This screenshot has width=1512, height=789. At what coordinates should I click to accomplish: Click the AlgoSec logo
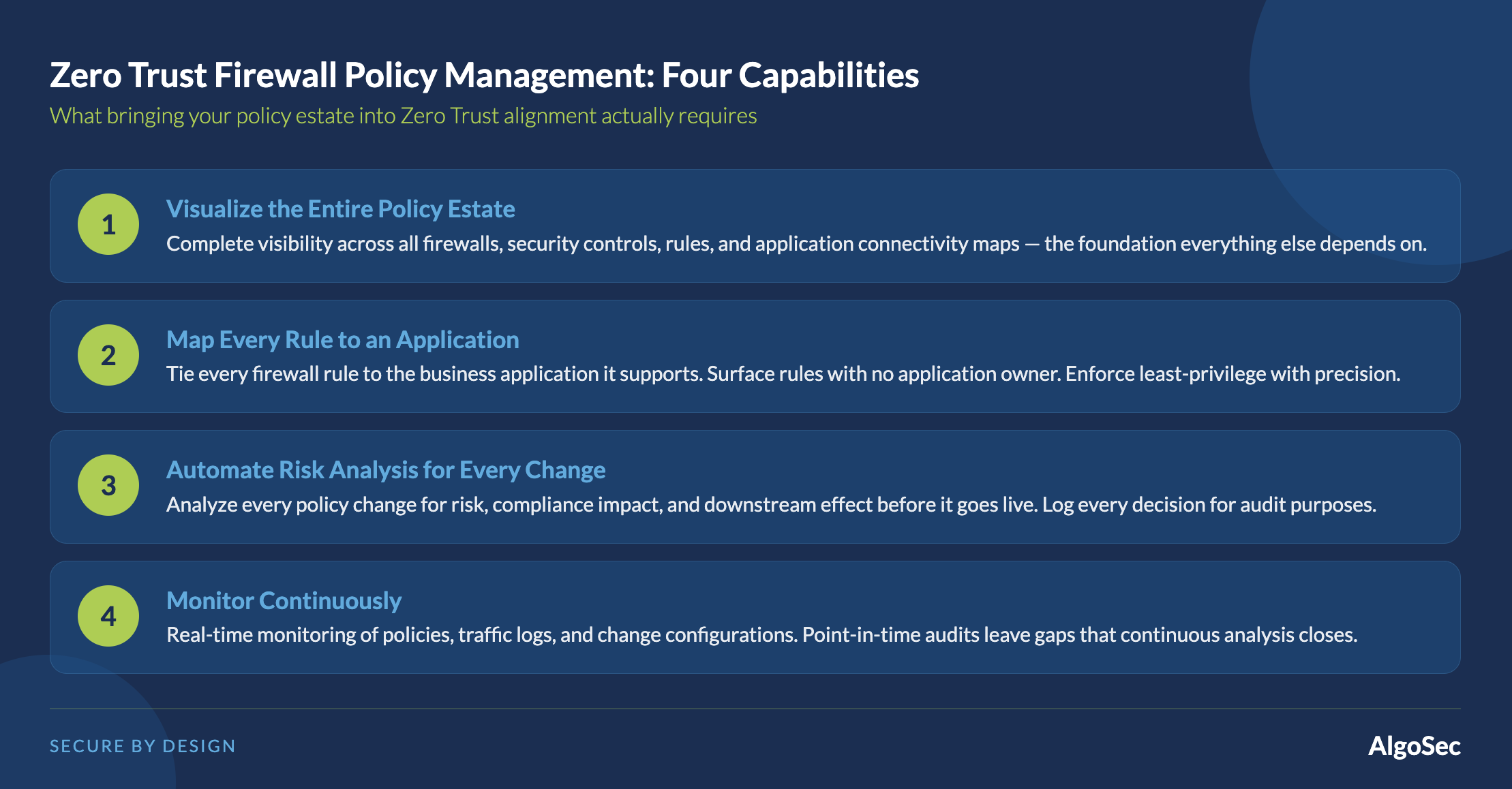1414,746
